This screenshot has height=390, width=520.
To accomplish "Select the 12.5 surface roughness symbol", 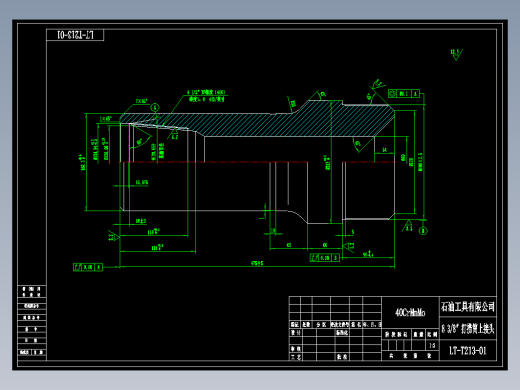I will click(456, 54).
